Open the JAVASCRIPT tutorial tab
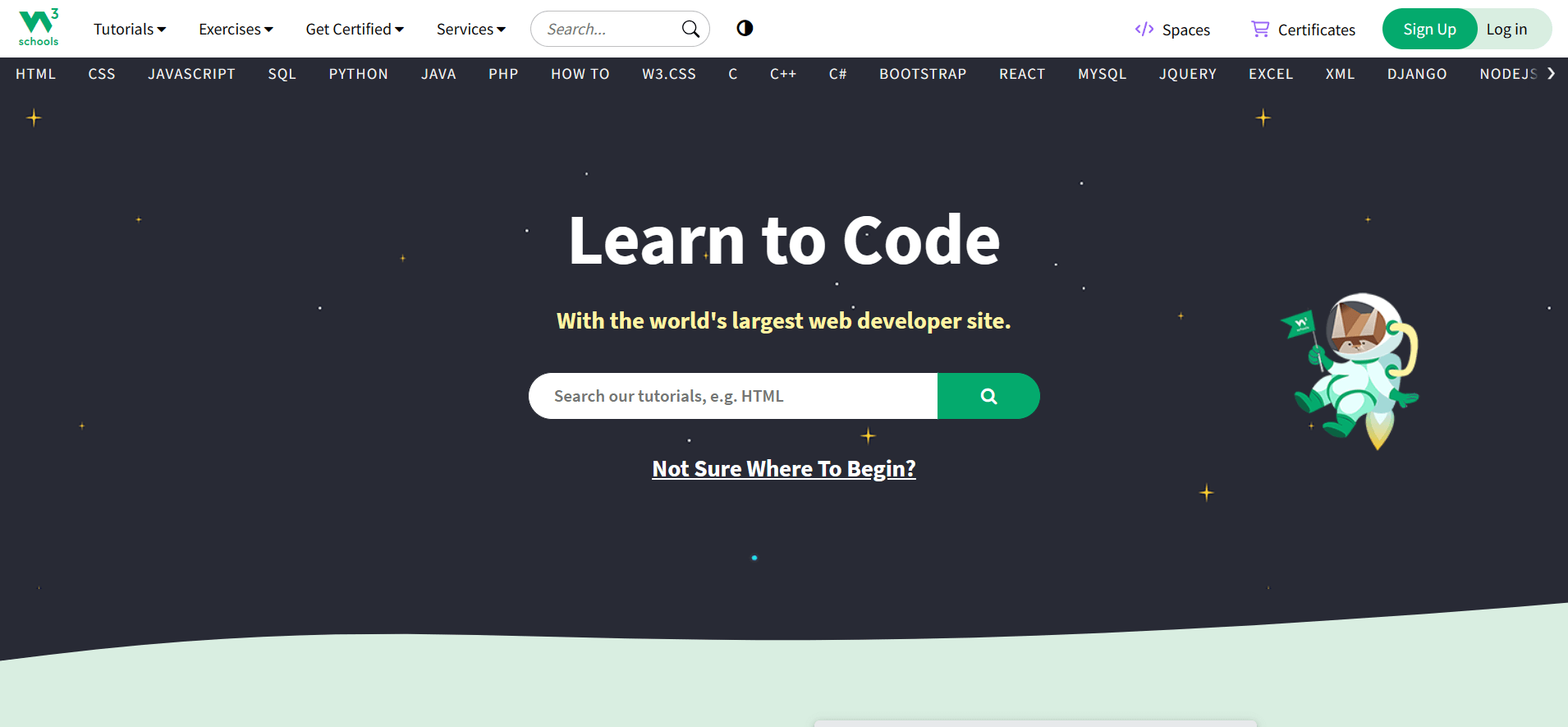Screen dimensions: 1568x727 coord(191,74)
